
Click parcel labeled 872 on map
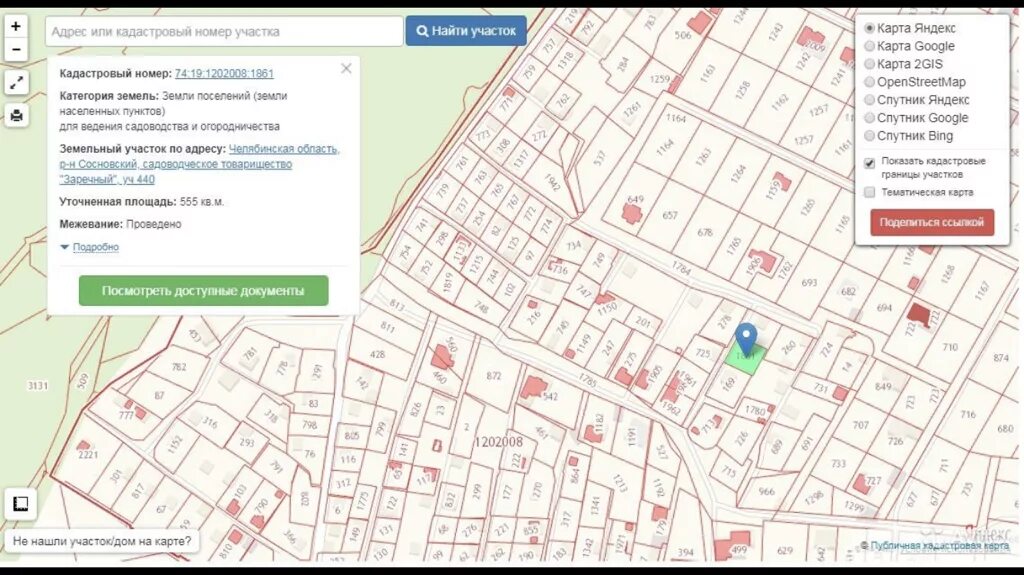tap(494, 376)
